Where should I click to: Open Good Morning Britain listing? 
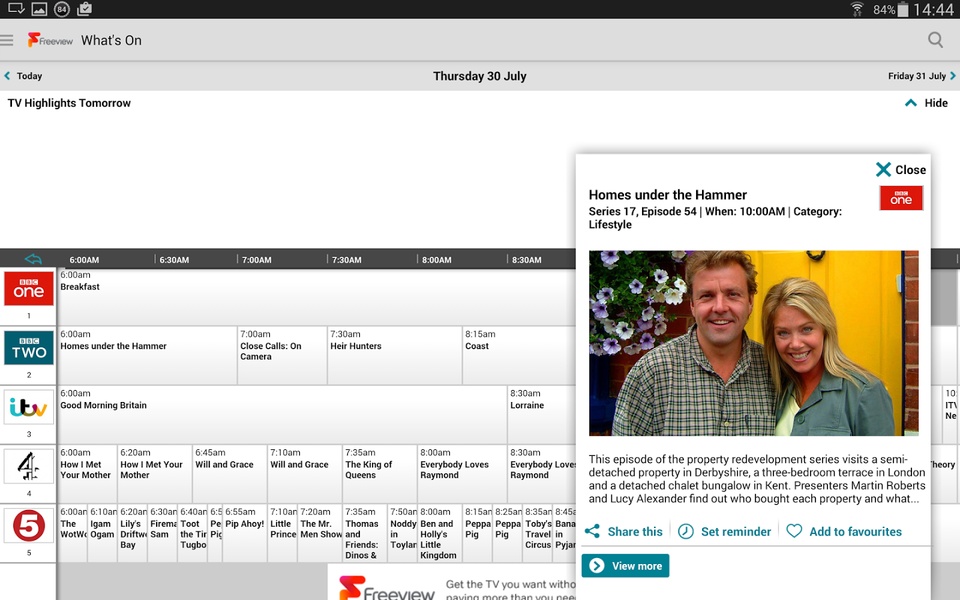282,415
